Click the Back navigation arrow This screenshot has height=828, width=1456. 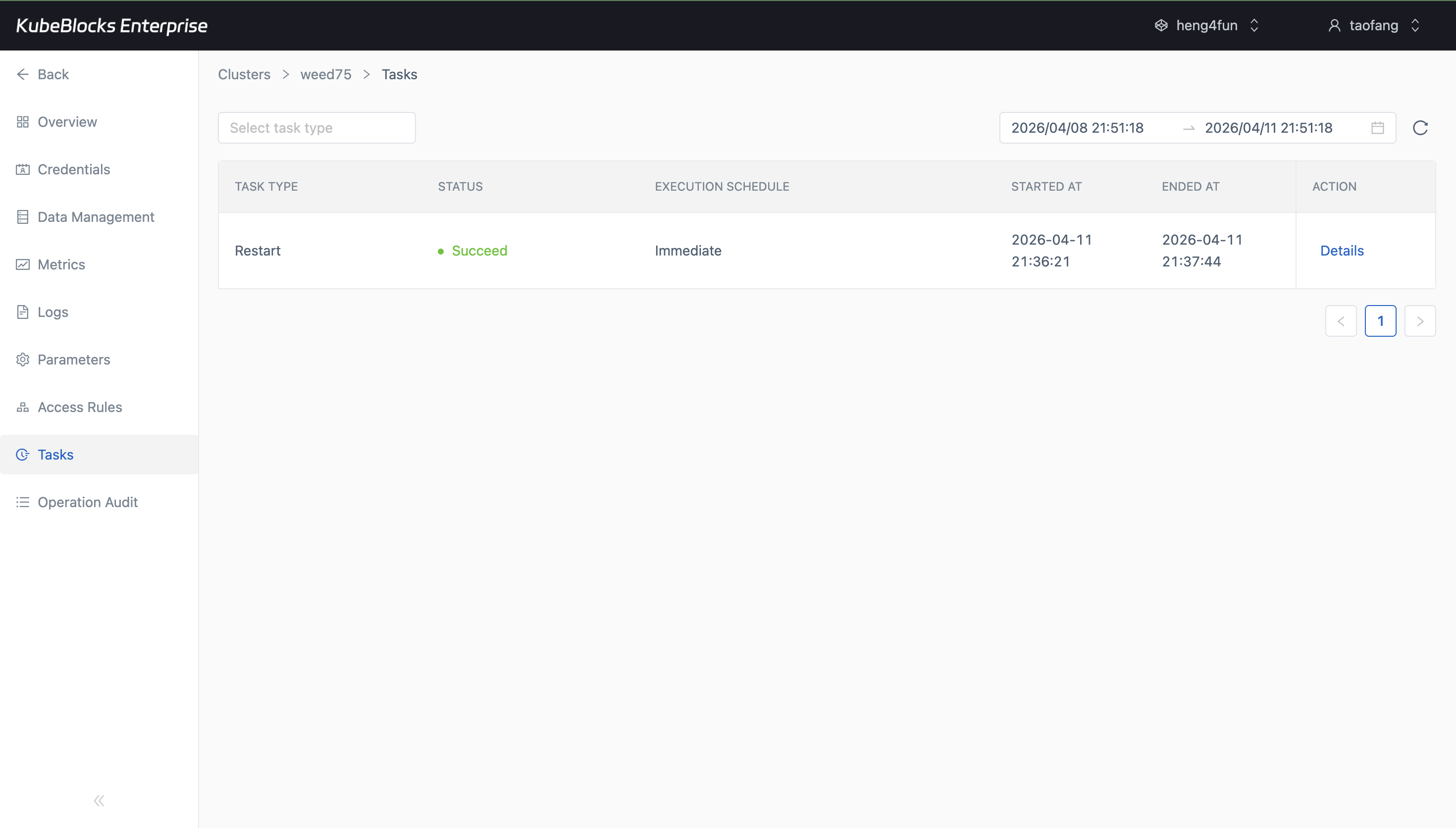point(23,74)
